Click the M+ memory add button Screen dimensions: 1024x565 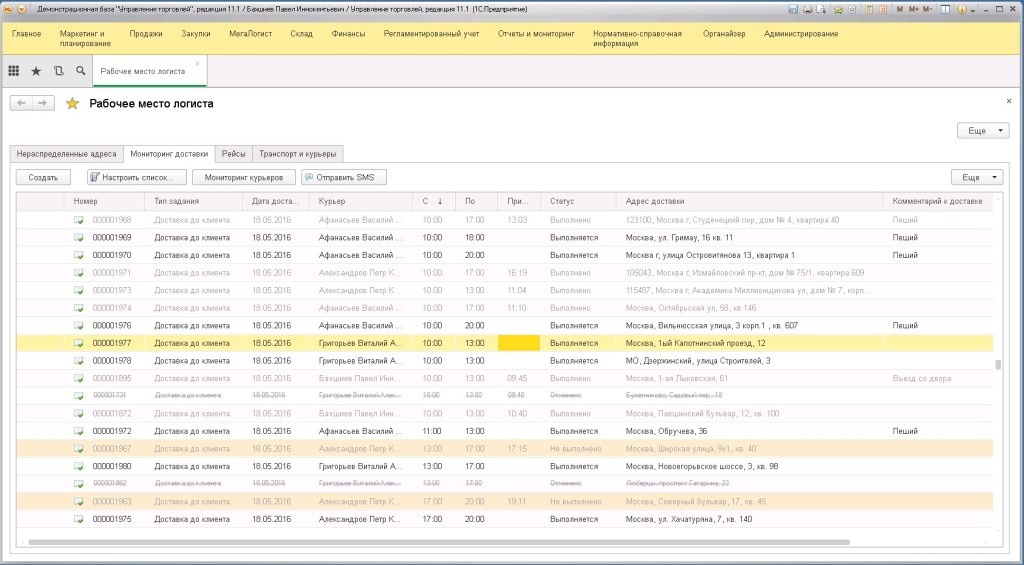pos(914,10)
